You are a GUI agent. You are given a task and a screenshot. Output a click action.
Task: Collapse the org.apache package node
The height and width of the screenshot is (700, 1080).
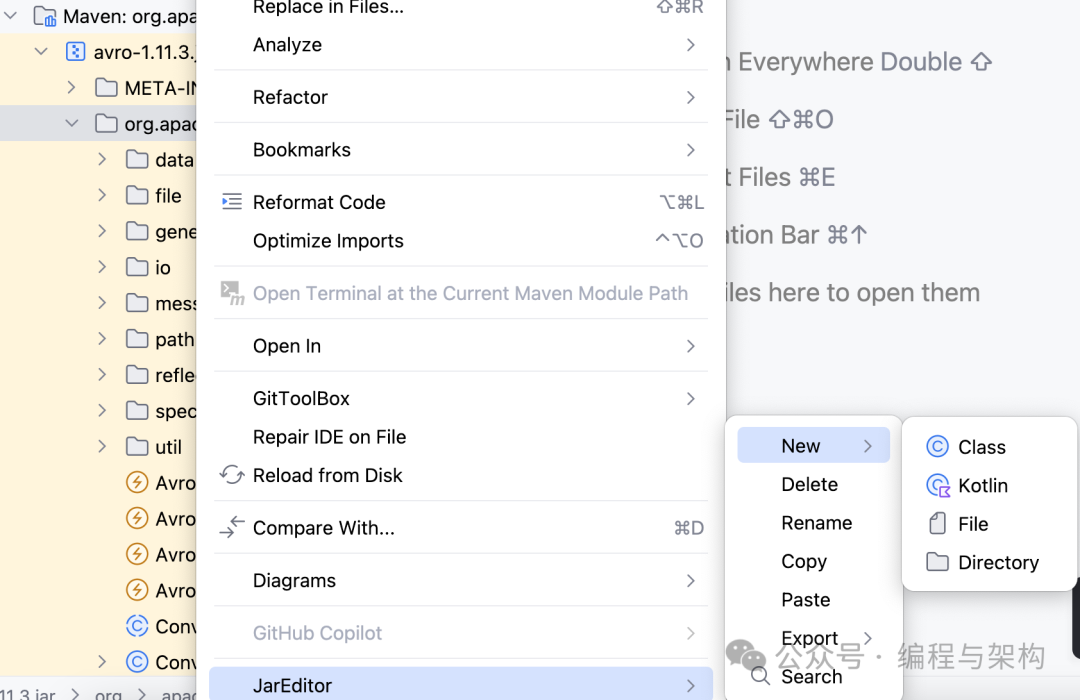coord(71,124)
